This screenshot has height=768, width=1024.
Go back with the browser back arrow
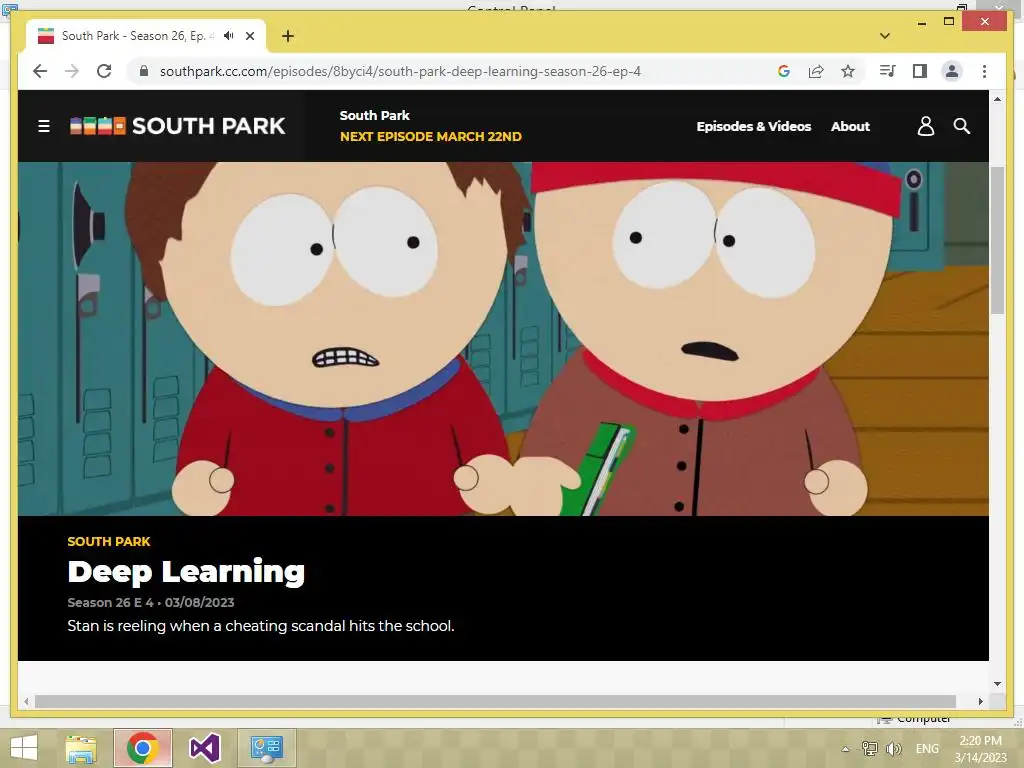[40, 71]
